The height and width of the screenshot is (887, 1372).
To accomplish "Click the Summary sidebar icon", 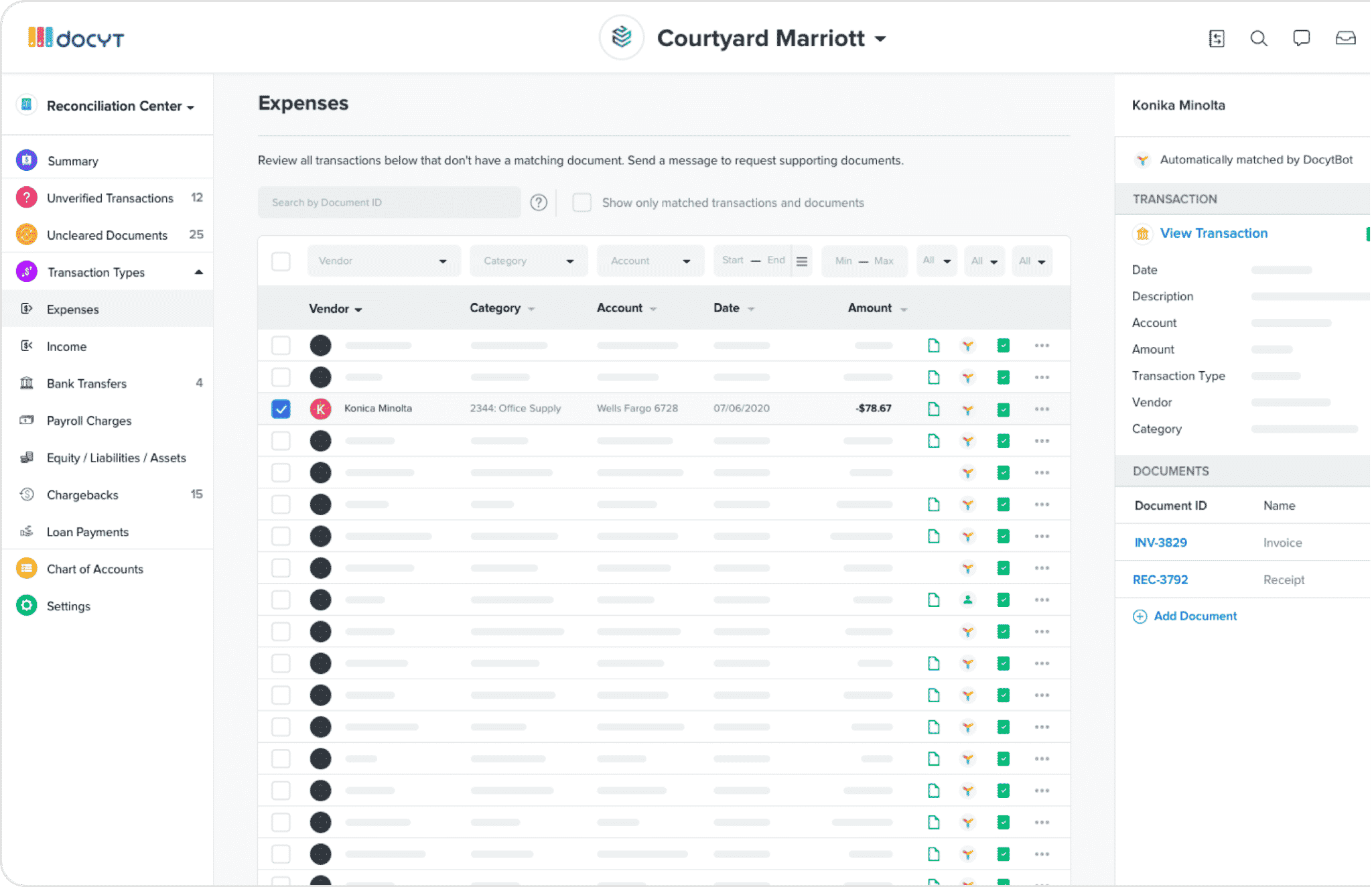I will [x=26, y=160].
